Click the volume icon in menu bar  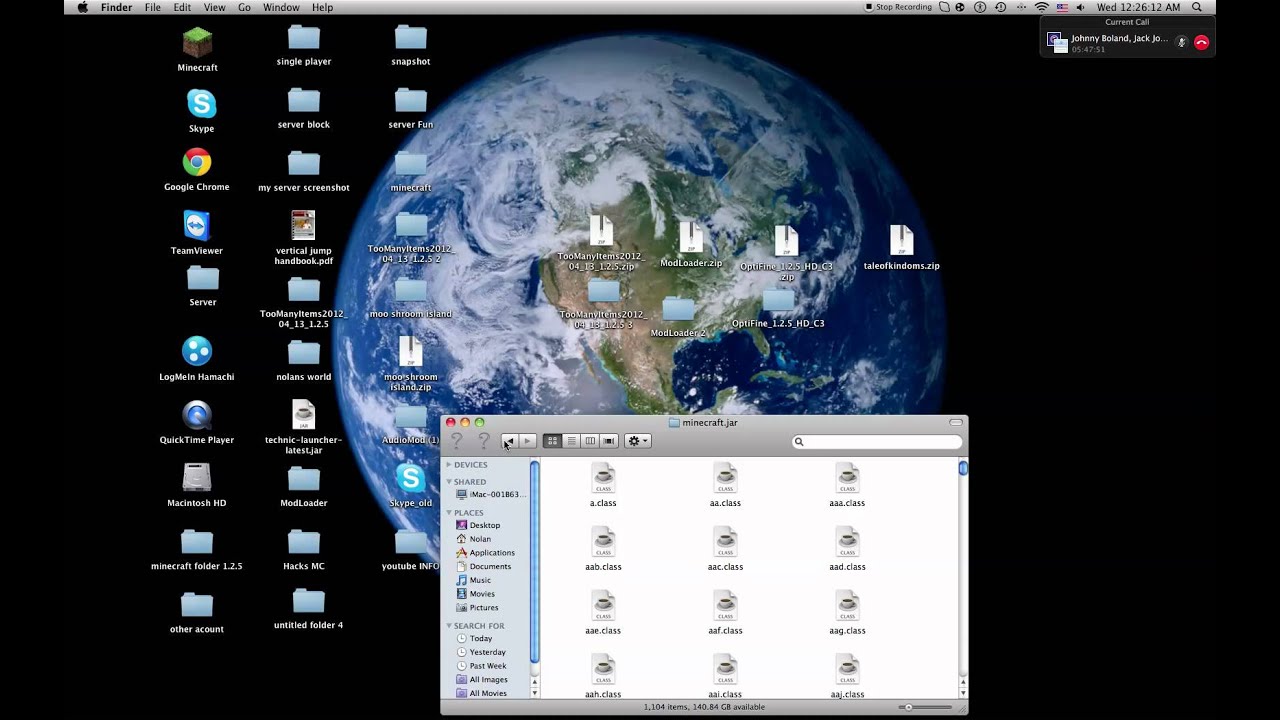pos(1081,7)
